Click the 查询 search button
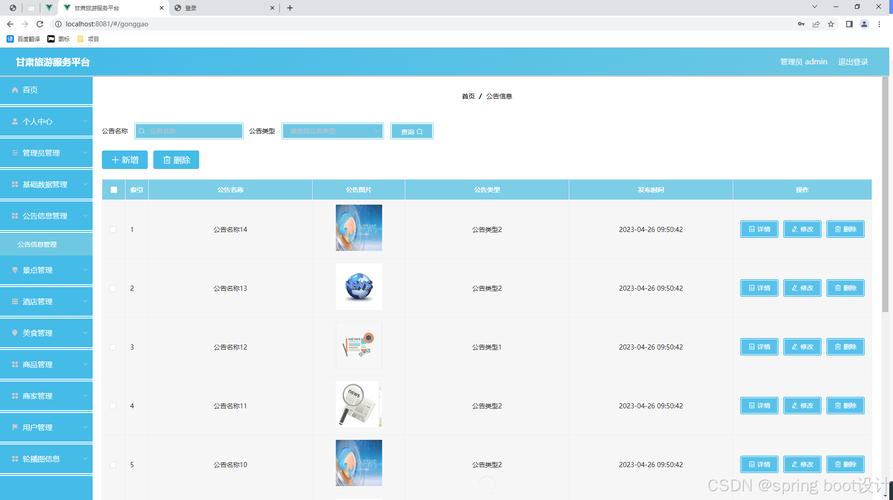Image resolution: width=893 pixels, height=500 pixels. coord(412,131)
